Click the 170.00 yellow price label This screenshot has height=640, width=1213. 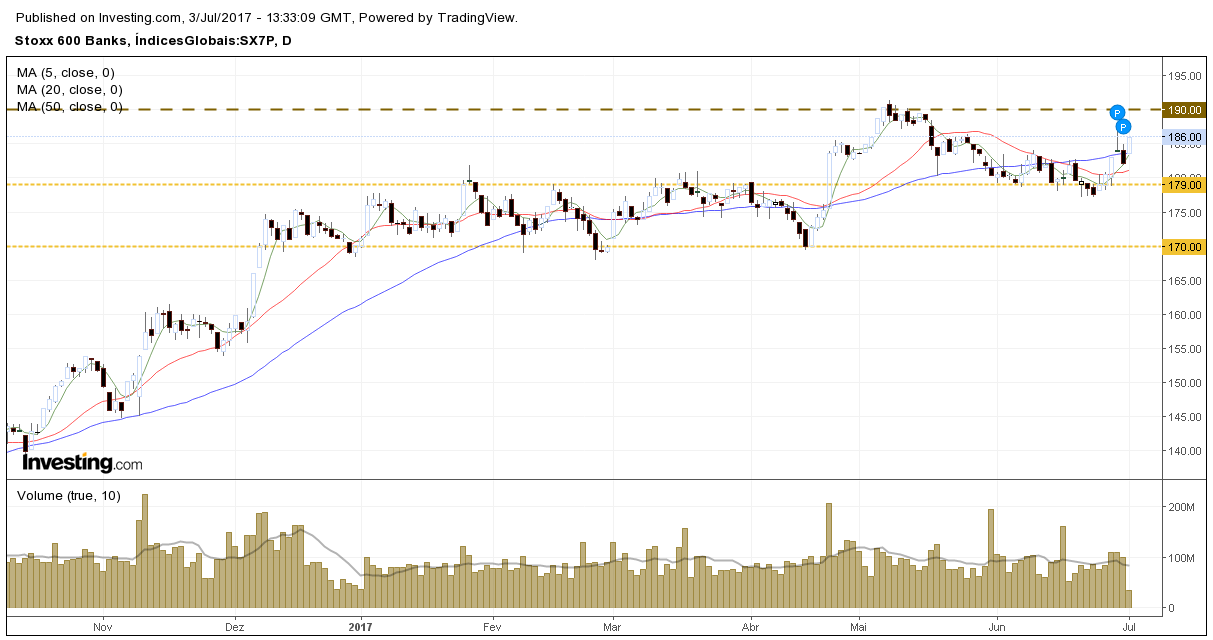(1184, 246)
